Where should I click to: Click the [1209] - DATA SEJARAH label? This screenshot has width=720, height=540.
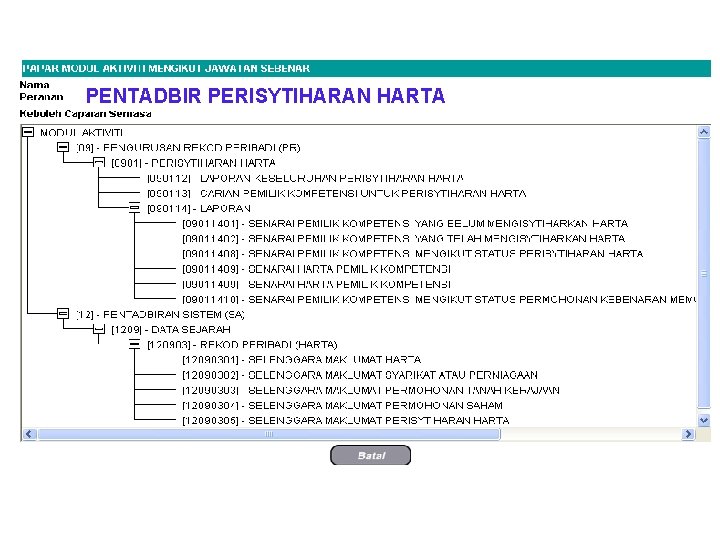pos(171,330)
